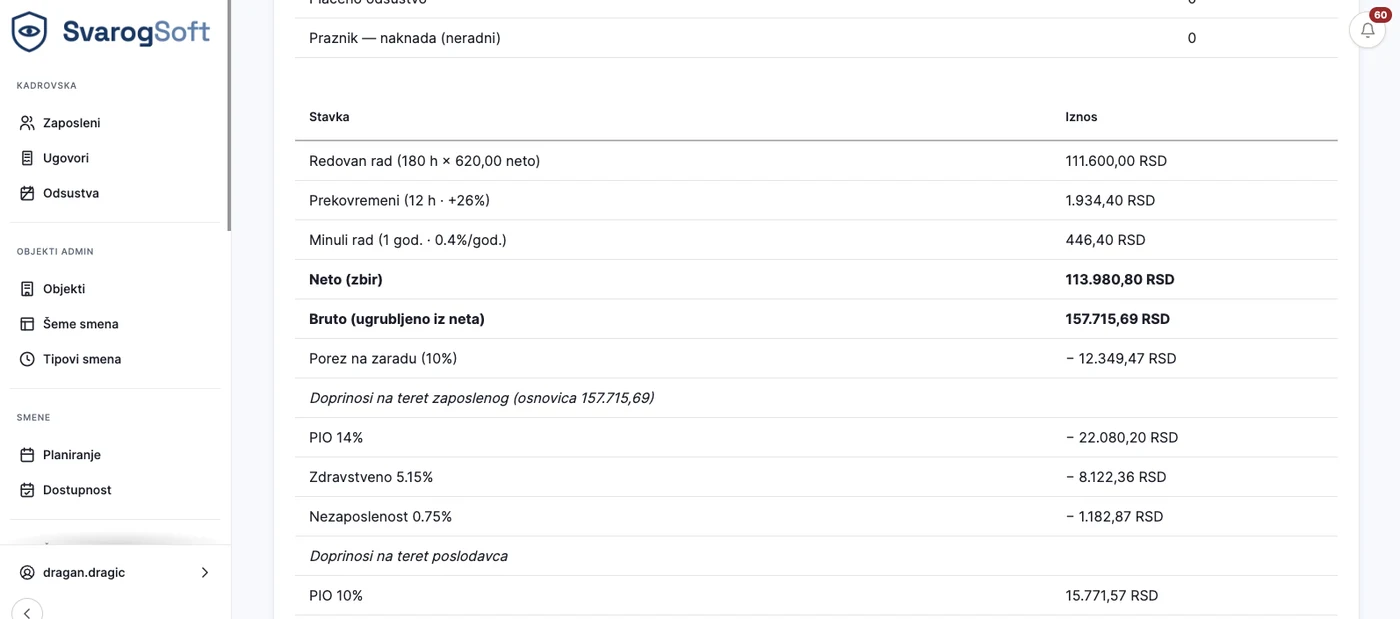This screenshot has width=1400, height=619.
Task: Collapse the sidebar with the bottom arrow
Action: tap(27, 612)
